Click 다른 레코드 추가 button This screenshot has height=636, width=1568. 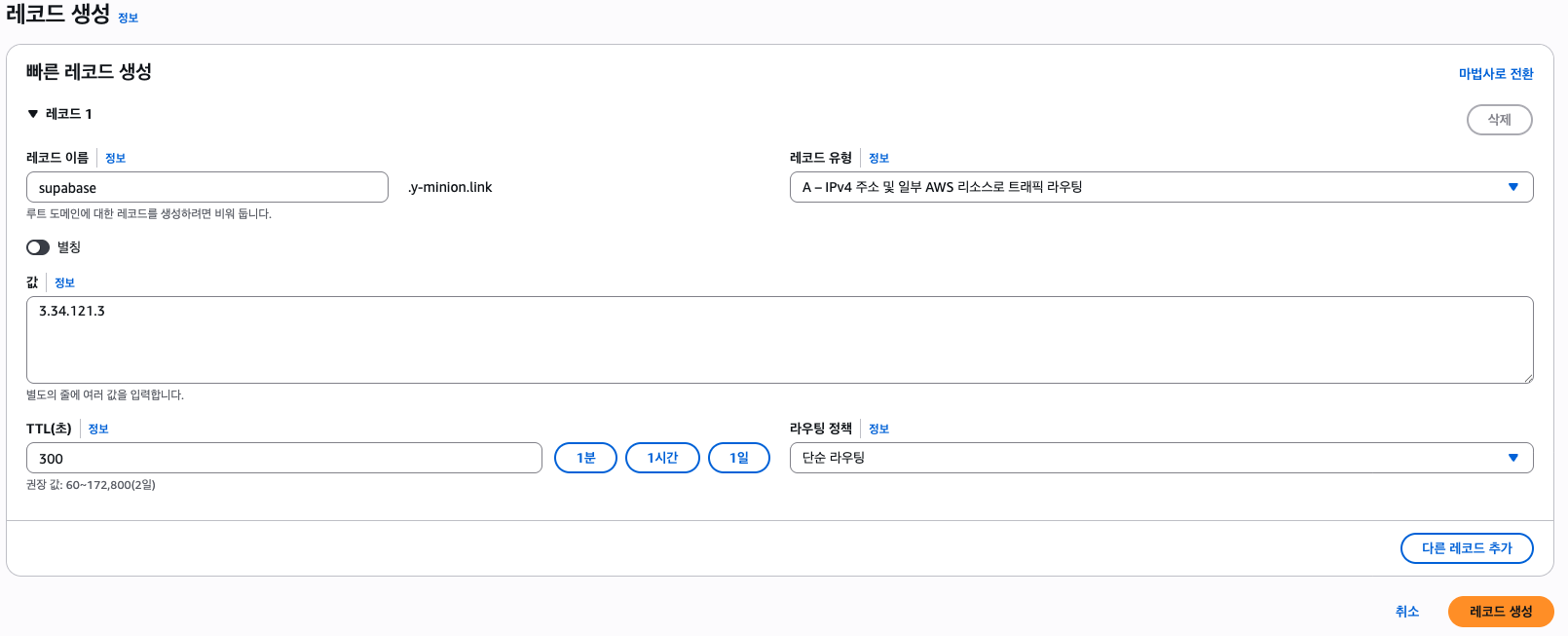[x=1467, y=548]
